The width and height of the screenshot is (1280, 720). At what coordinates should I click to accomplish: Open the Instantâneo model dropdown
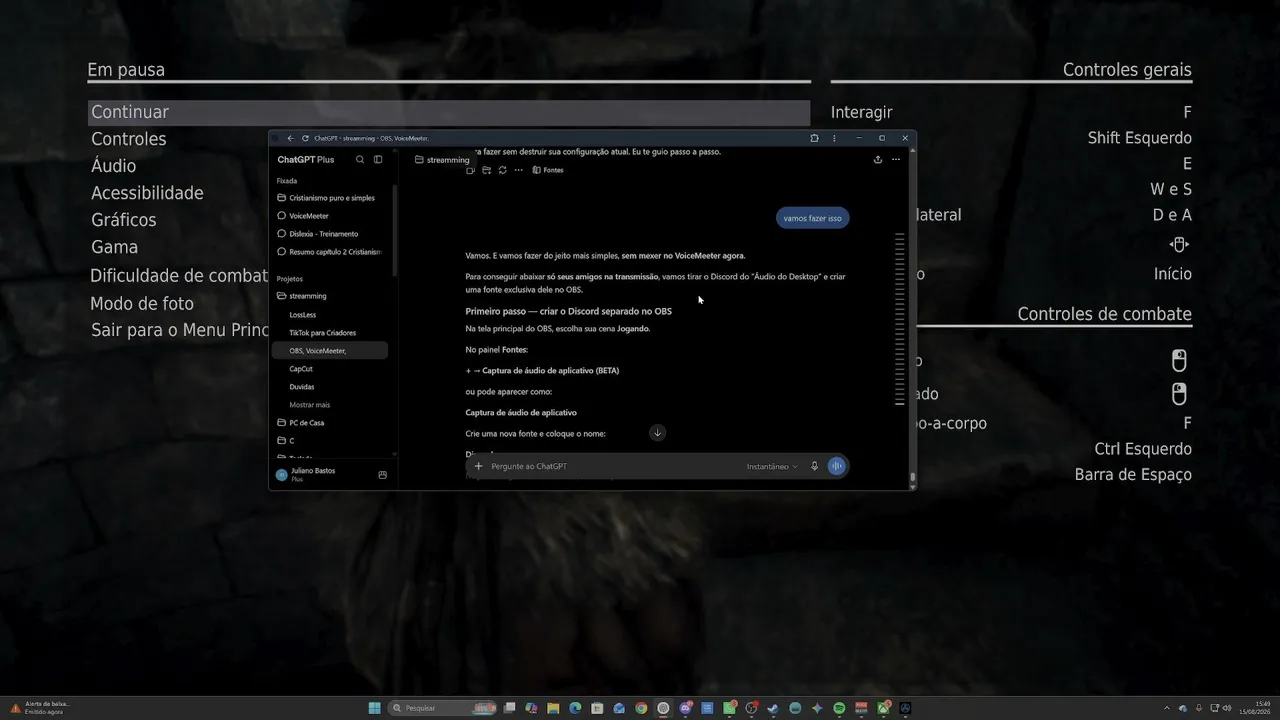[x=772, y=466]
